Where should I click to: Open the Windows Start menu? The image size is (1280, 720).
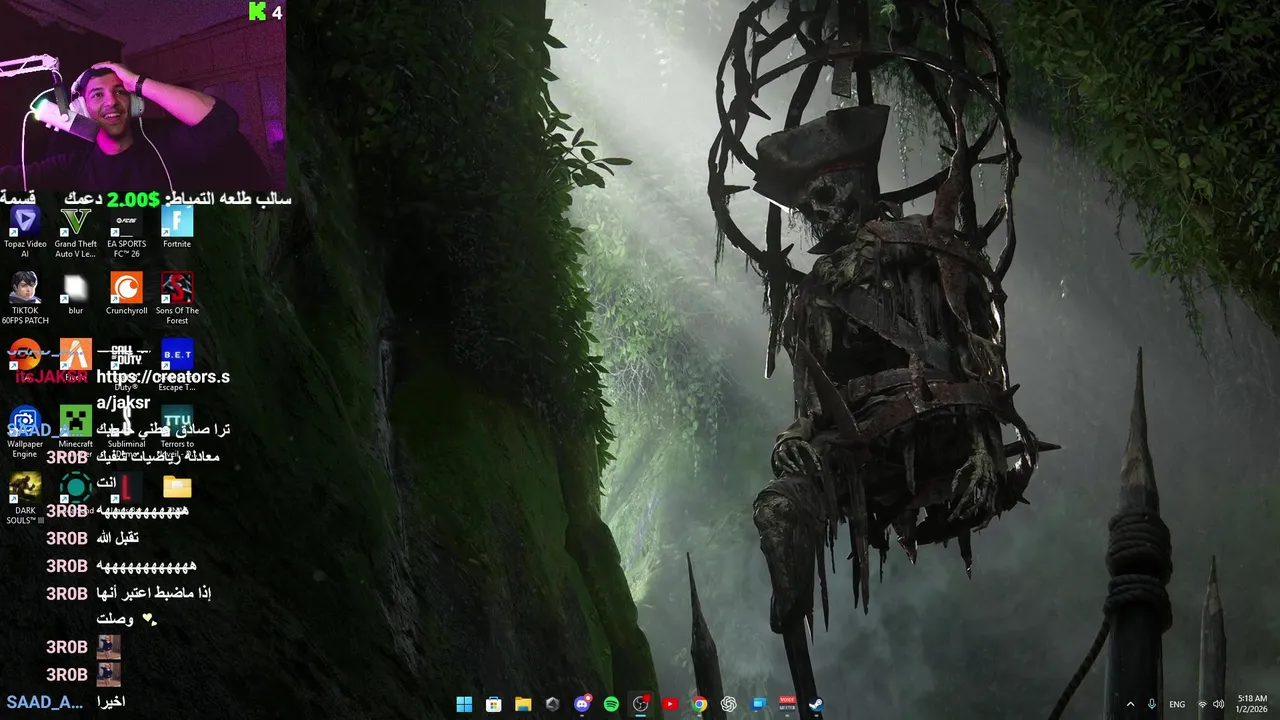click(464, 704)
